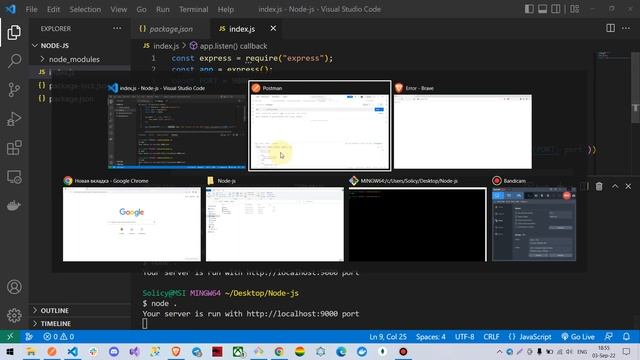
Task: Close the index.js editor tab
Action: pos(273,28)
